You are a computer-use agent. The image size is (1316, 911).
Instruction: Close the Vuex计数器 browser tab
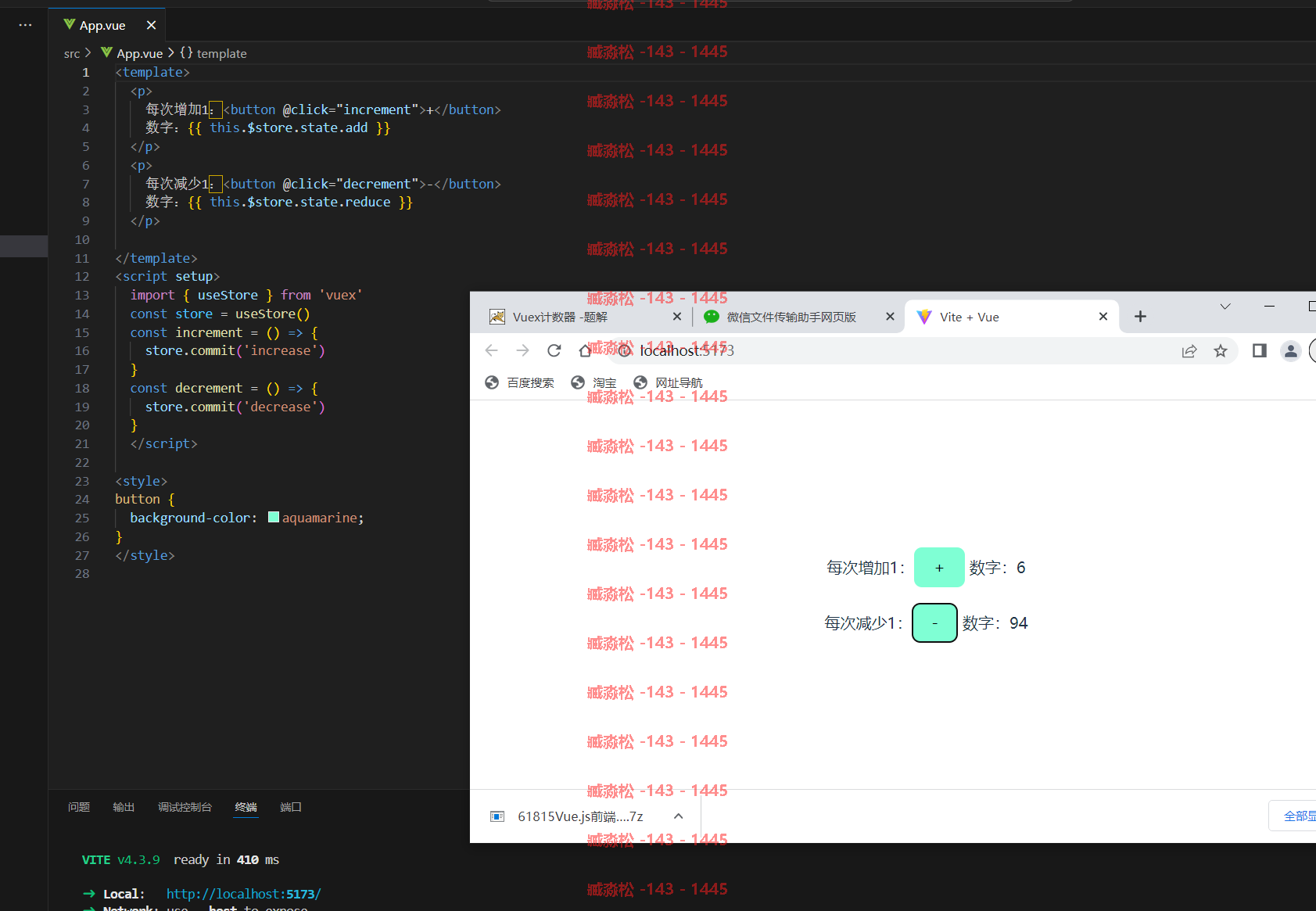pos(677,317)
